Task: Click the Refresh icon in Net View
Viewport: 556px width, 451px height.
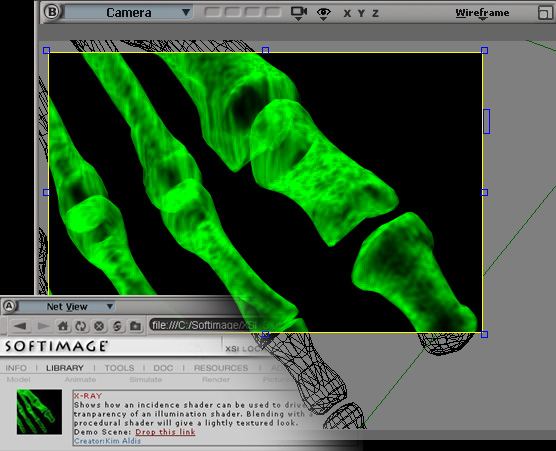Action: tap(81, 325)
